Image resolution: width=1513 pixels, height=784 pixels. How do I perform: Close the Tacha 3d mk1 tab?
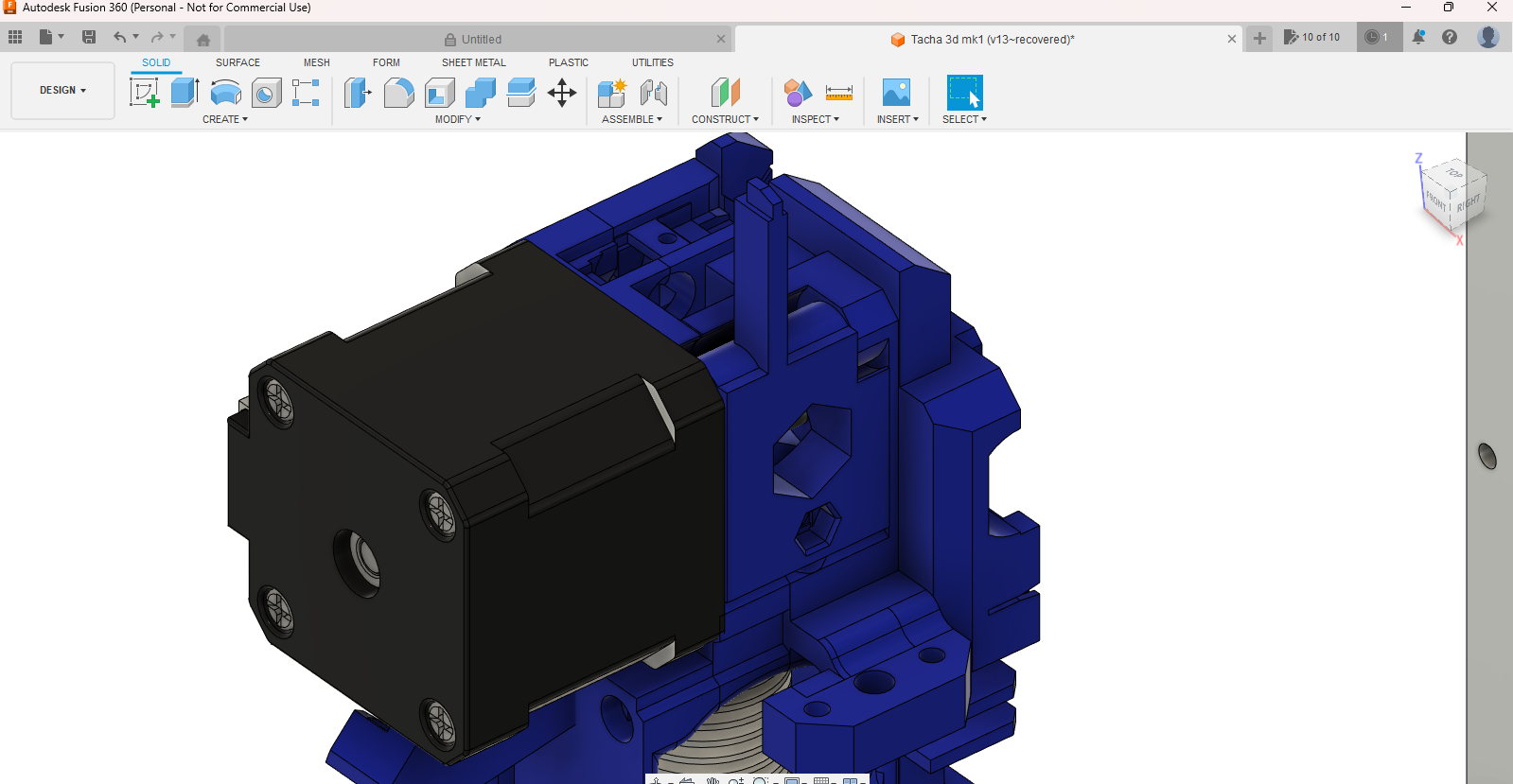1232,40
